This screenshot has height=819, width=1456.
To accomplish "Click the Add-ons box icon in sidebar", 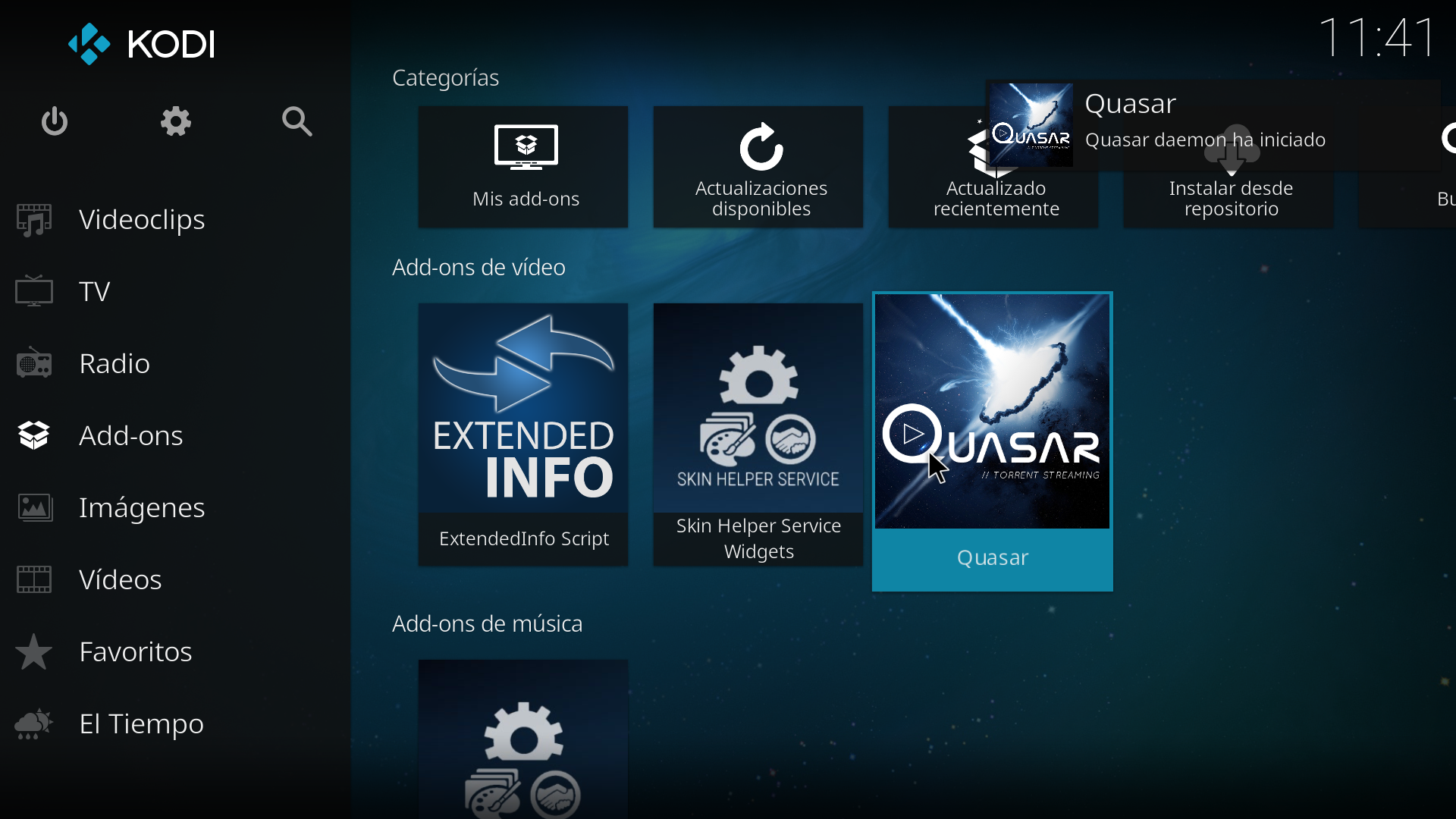I will pyautogui.click(x=34, y=435).
